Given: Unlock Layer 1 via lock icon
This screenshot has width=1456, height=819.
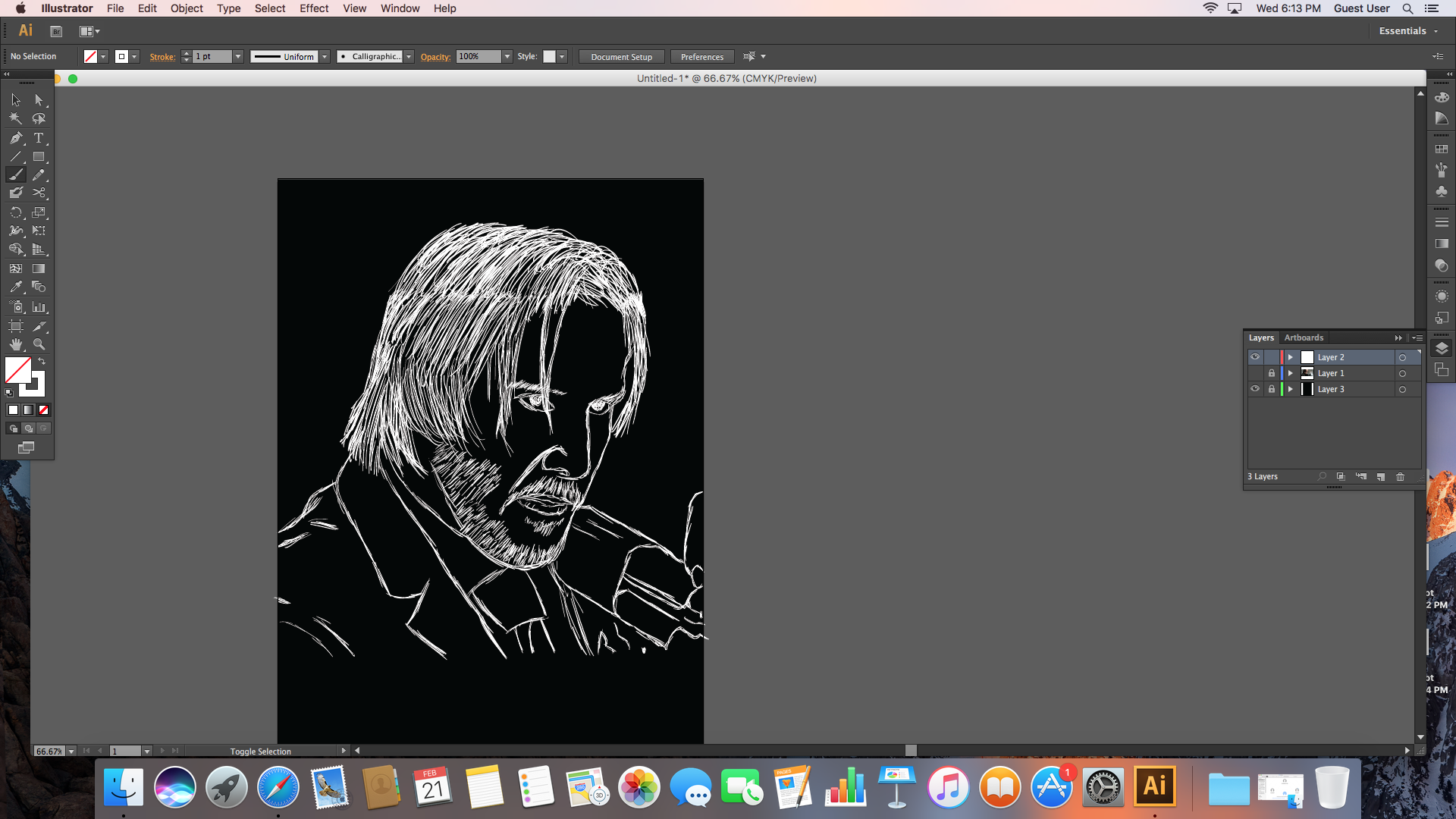Looking at the screenshot, I should coord(1272,373).
